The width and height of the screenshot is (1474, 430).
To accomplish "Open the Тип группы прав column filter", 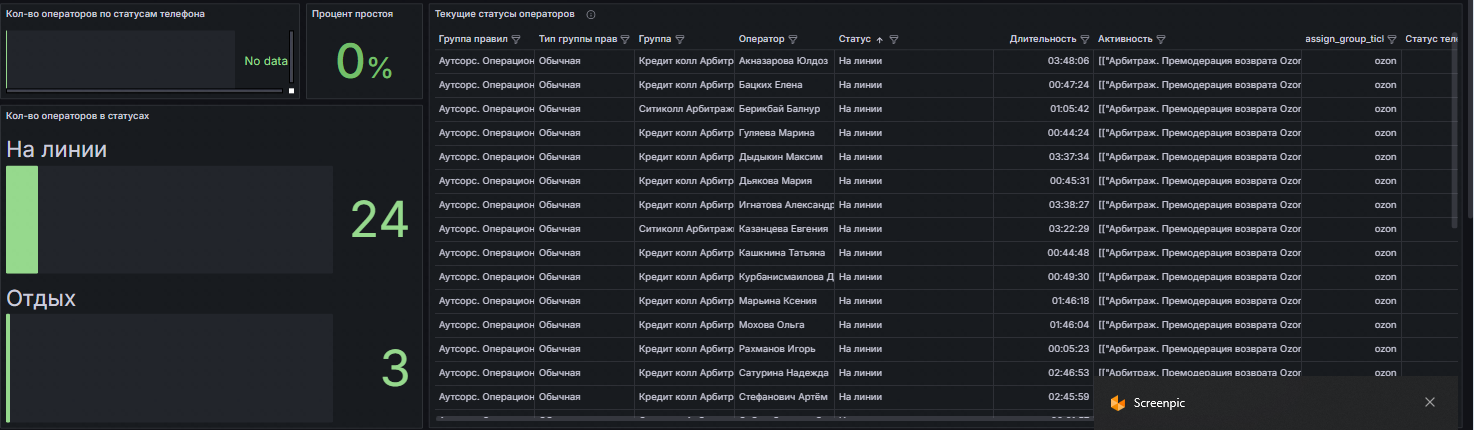I will tap(625, 39).
